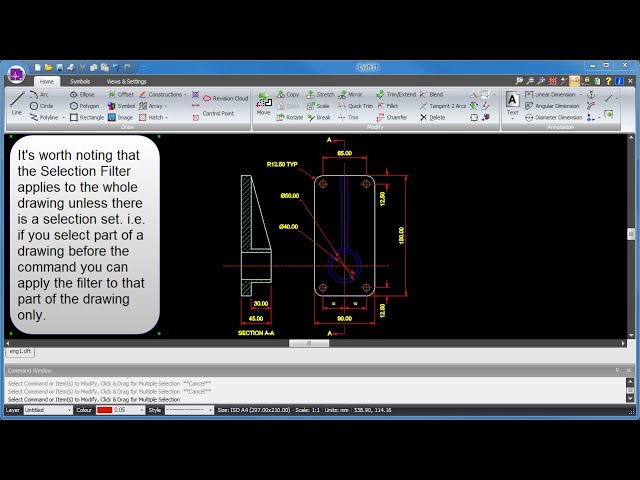This screenshot has height=480, width=640.
Task: Click the "SECTION A-A" drawing label
Action: [256, 333]
